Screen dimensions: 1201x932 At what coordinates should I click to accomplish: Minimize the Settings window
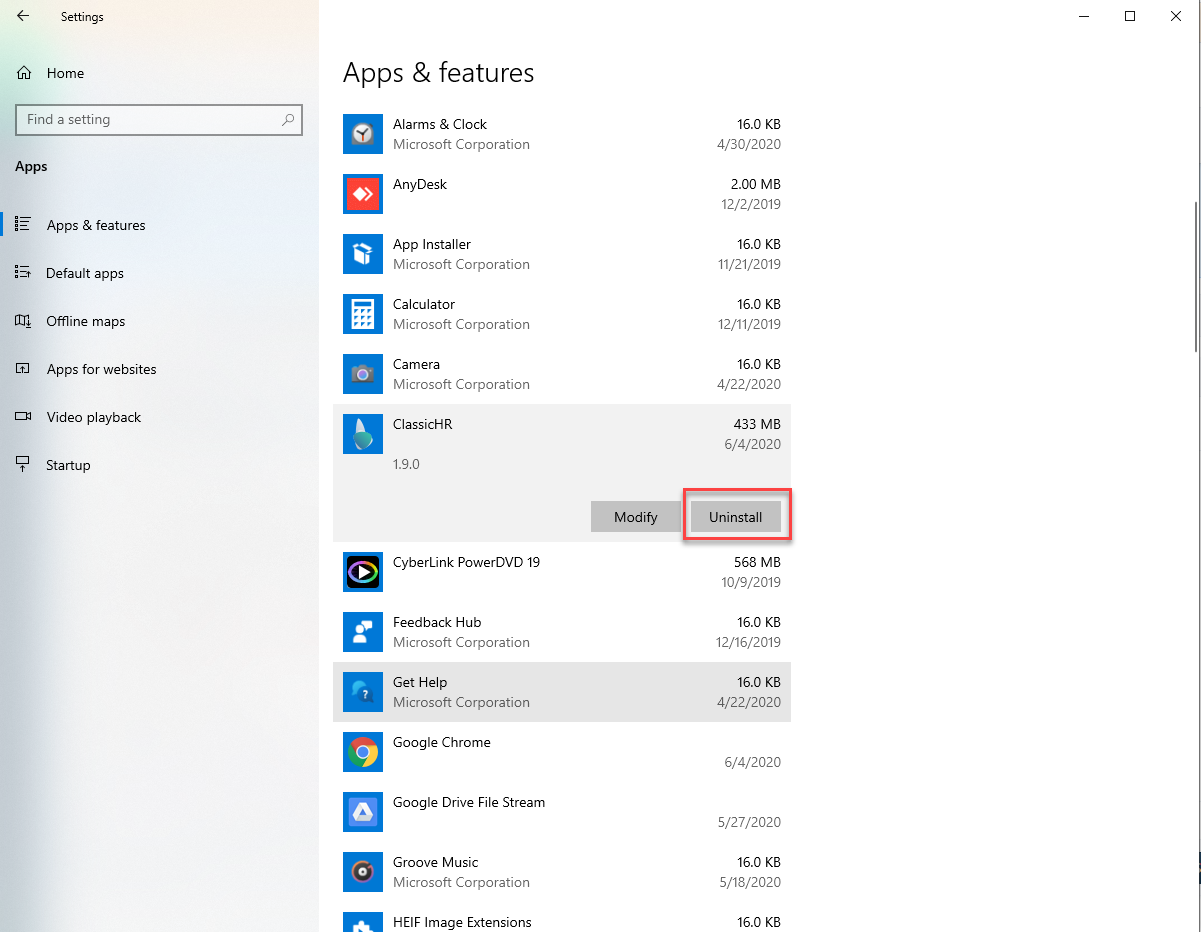pos(1084,16)
